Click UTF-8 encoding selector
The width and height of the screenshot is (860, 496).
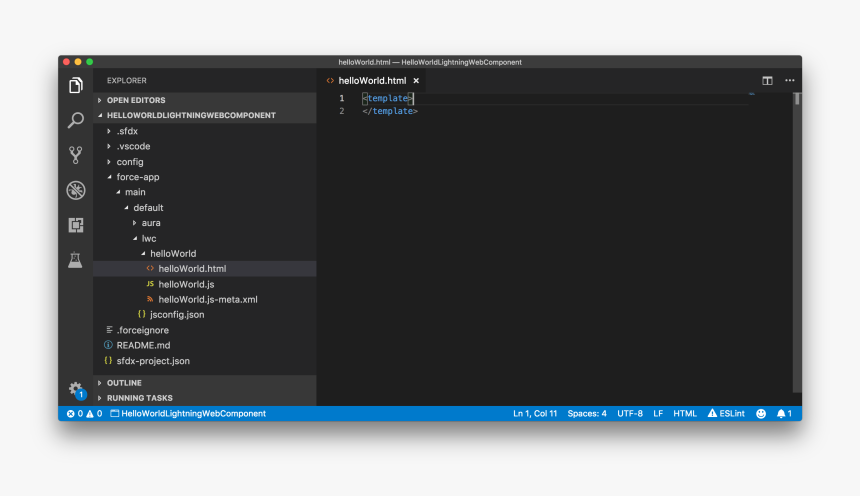click(630, 414)
